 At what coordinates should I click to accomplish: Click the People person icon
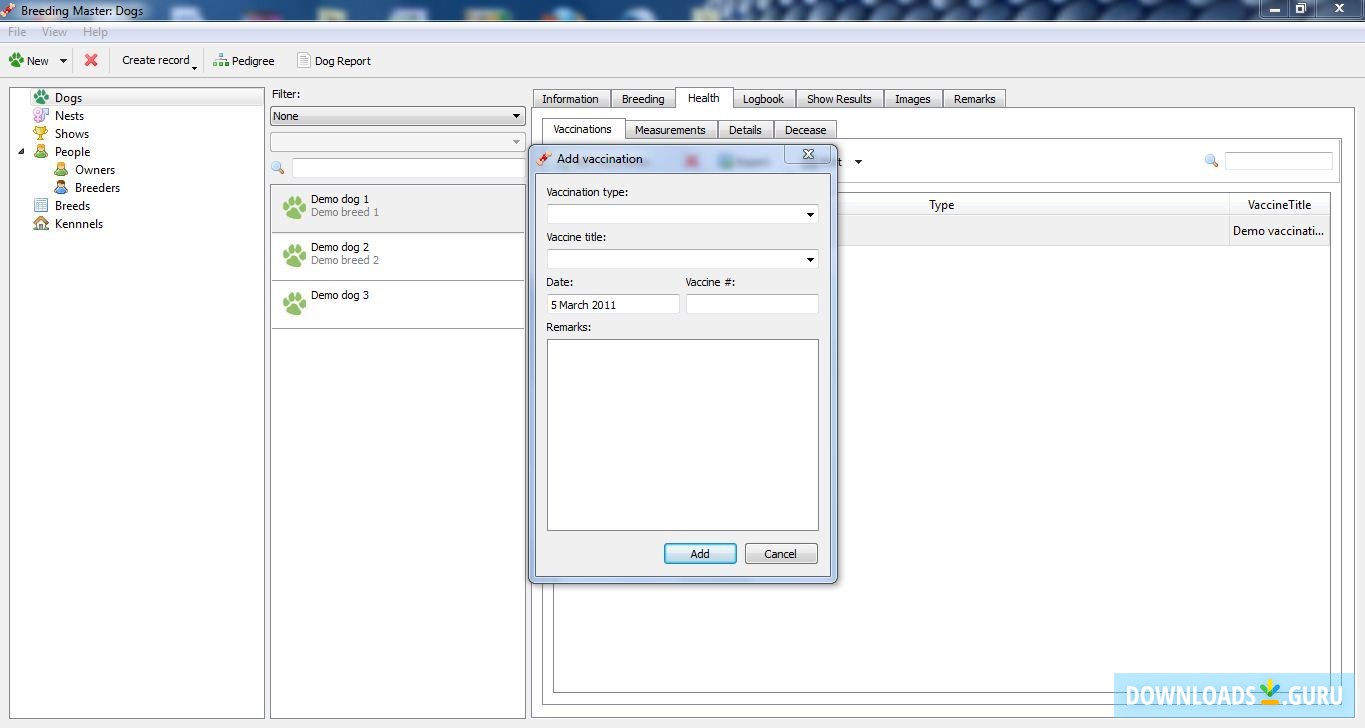point(41,151)
